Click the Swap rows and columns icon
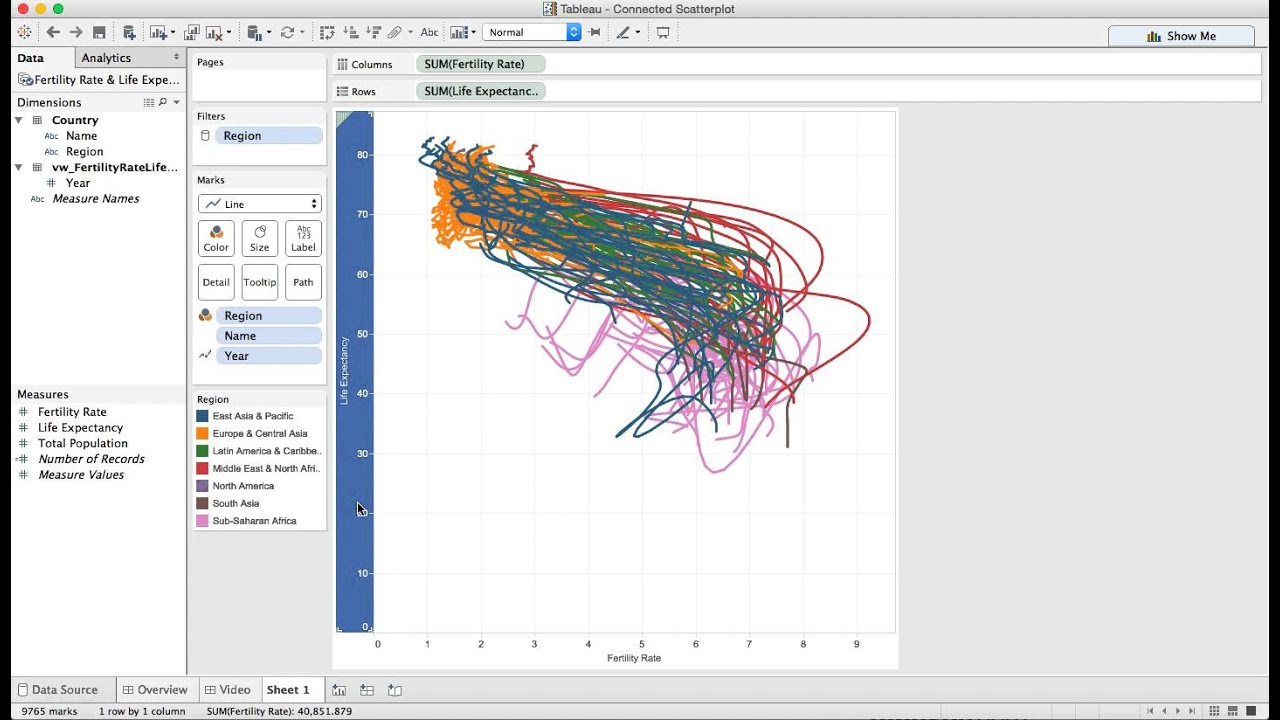 click(x=327, y=32)
